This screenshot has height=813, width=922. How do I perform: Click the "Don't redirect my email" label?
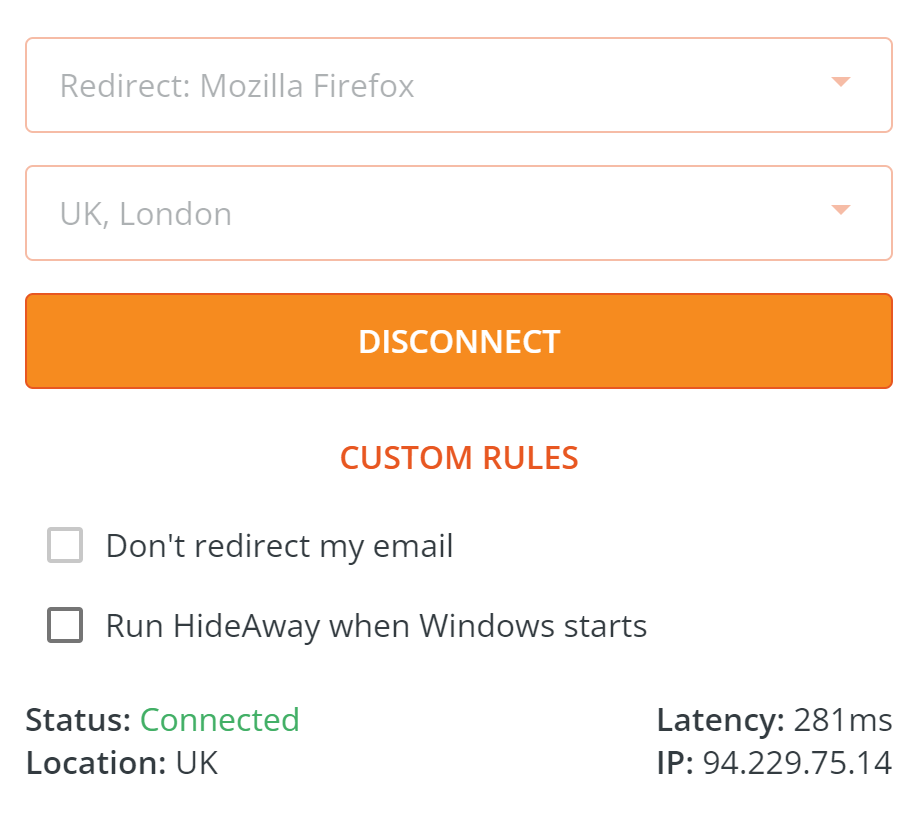[278, 546]
